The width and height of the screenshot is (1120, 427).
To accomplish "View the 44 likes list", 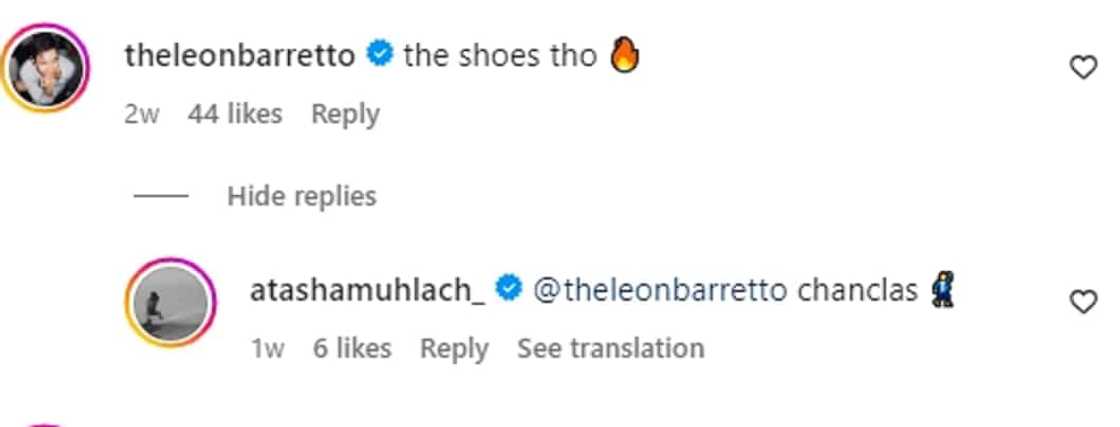I will pos(235,114).
